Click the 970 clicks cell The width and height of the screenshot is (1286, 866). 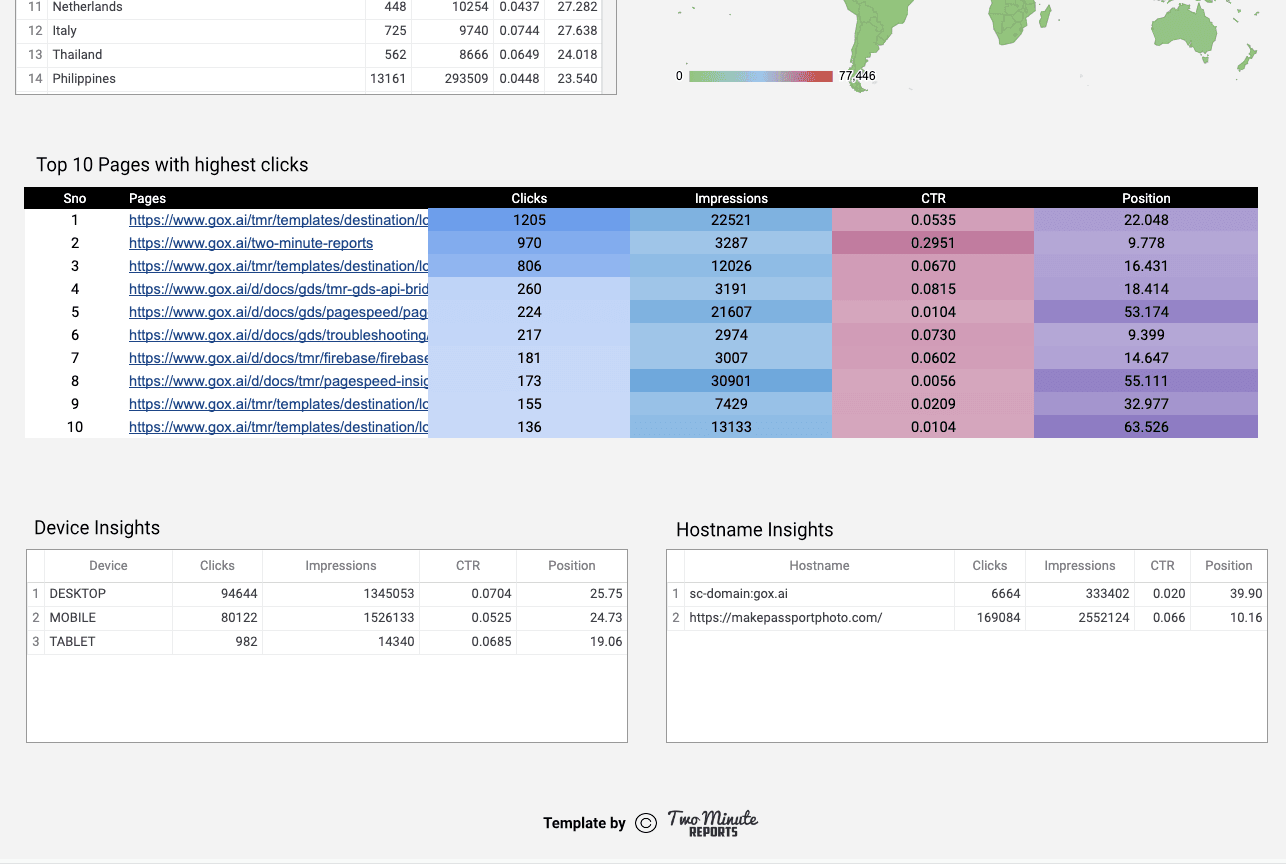click(529, 243)
